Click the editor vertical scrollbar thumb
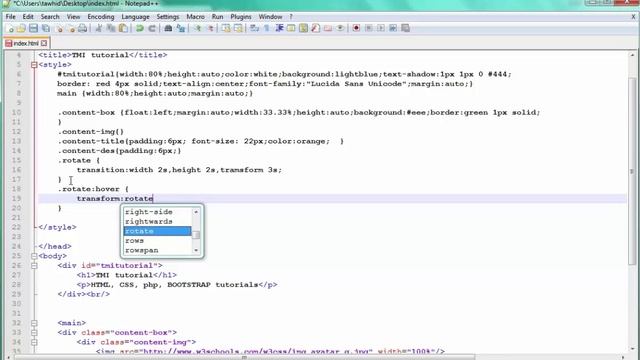This screenshot has height=360, width=640. point(632,171)
